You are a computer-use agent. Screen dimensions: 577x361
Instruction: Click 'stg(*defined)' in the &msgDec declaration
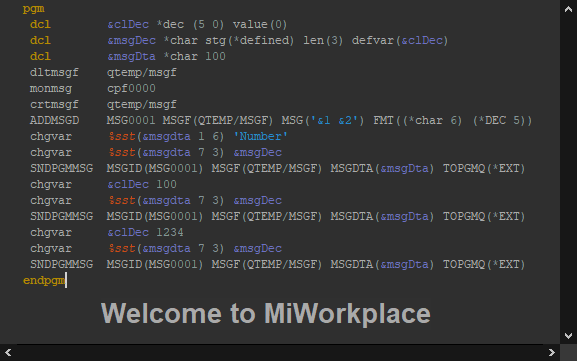tap(249, 40)
